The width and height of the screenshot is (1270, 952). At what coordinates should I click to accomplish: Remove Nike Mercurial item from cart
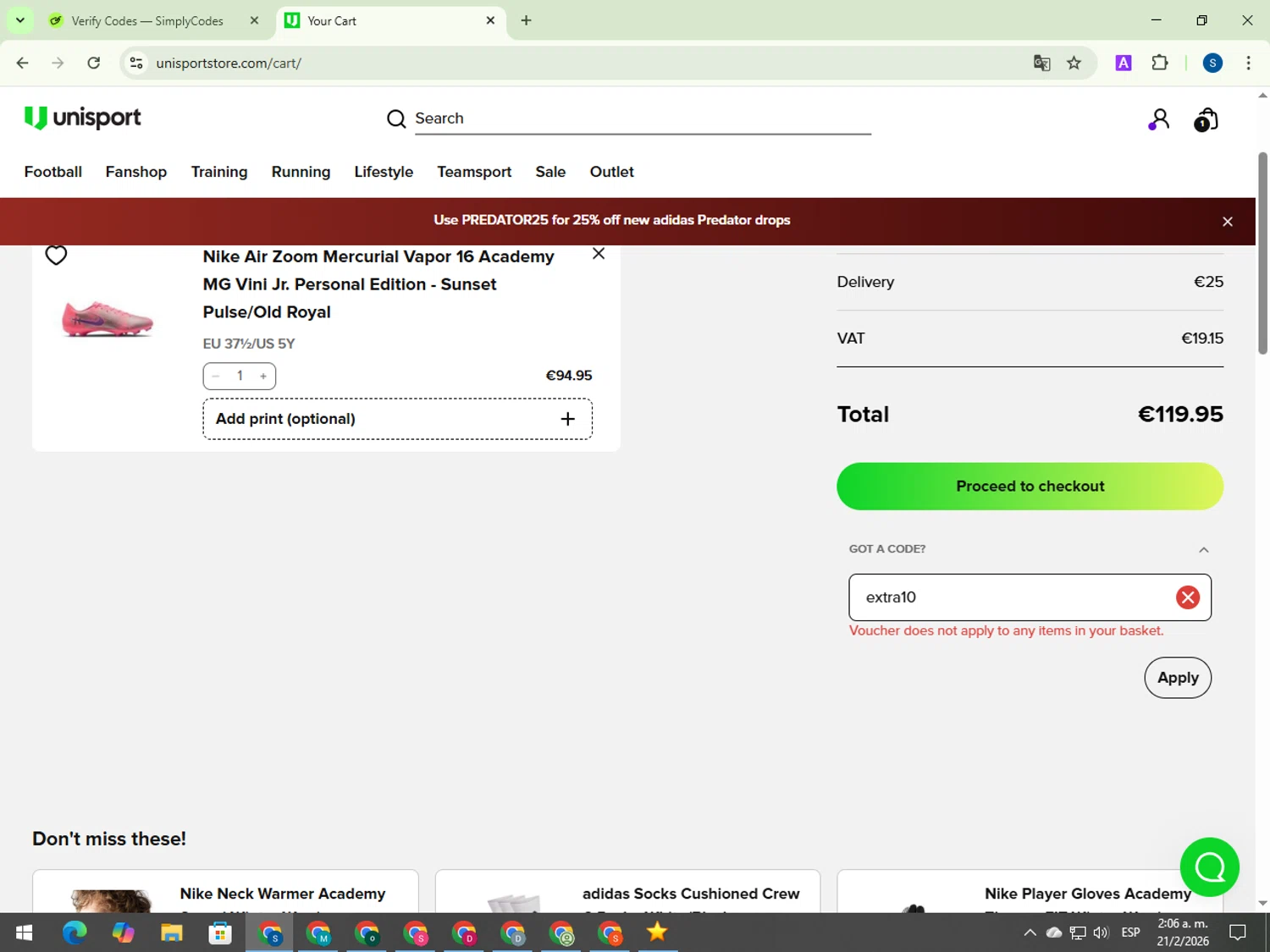click(599, 254)
